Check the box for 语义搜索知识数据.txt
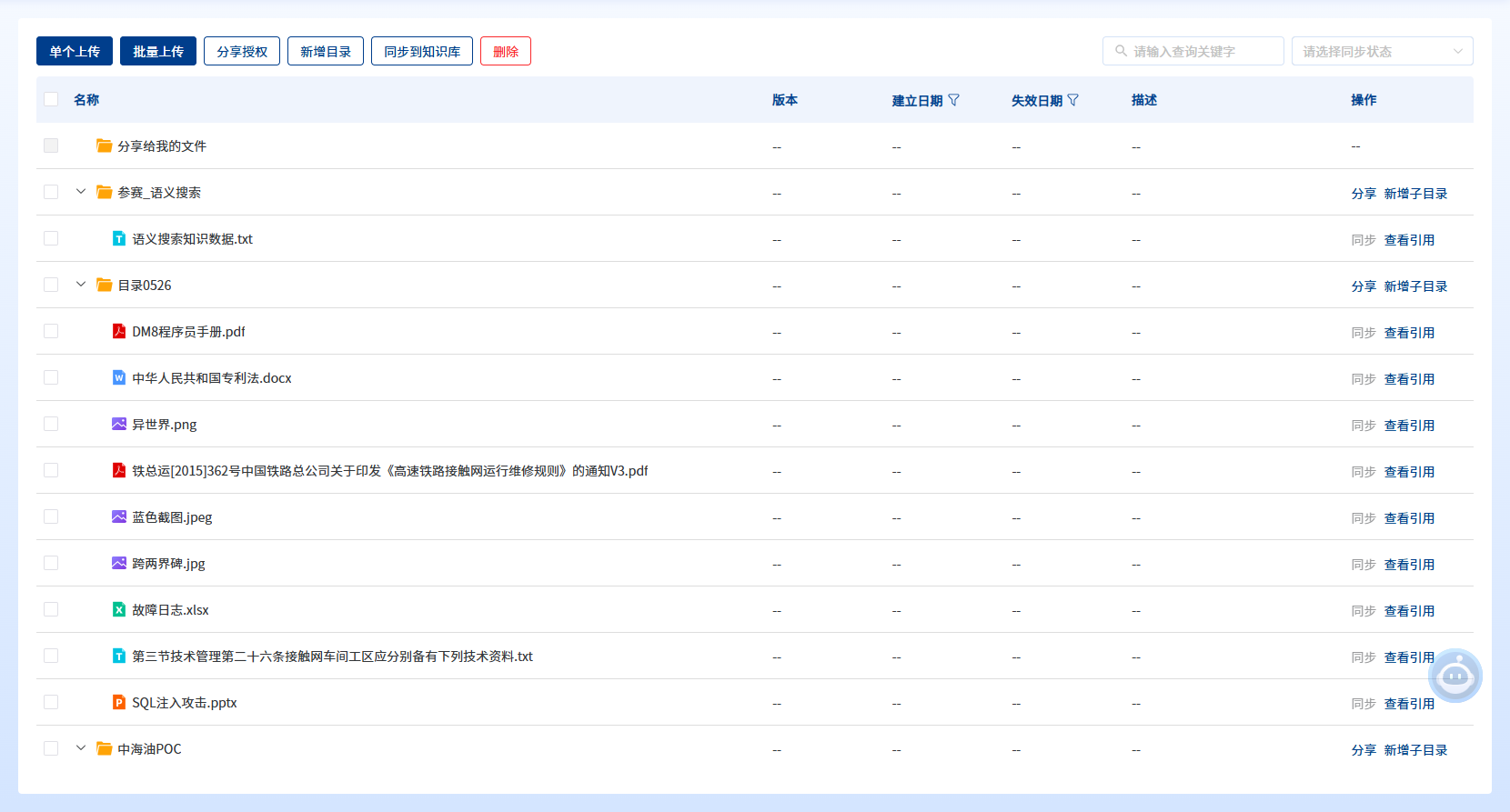Image resolution: width=1510 pixels, height=812 pixels. coord(51,238)
